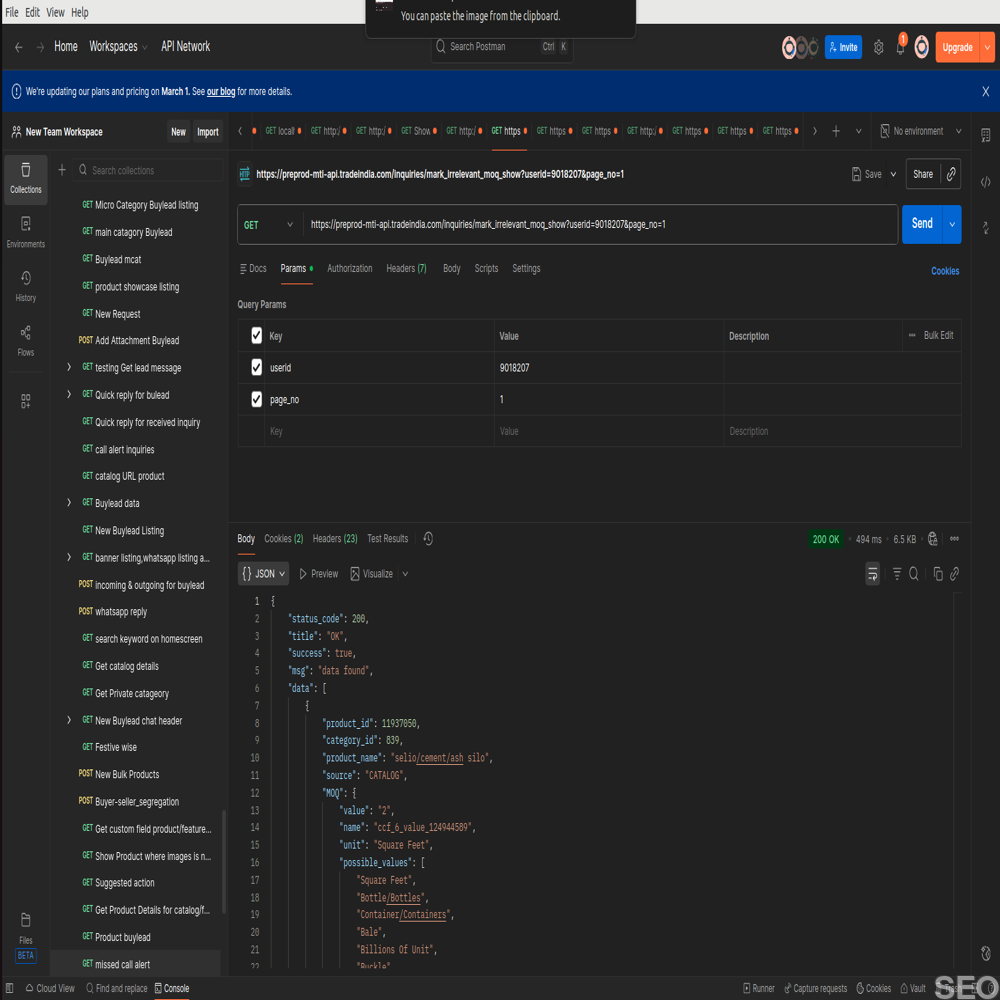Click the filter response icon

click(x=897, y=574)
